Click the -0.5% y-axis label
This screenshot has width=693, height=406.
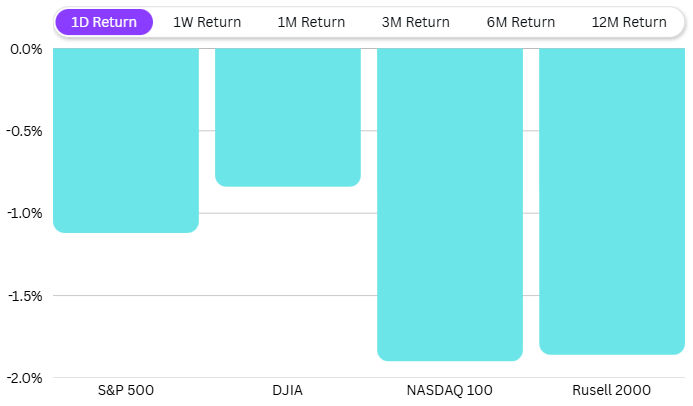[24, 131]
